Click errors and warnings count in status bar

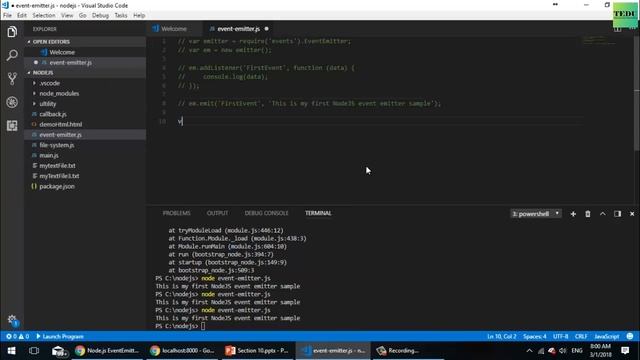(x=18, y=336)
